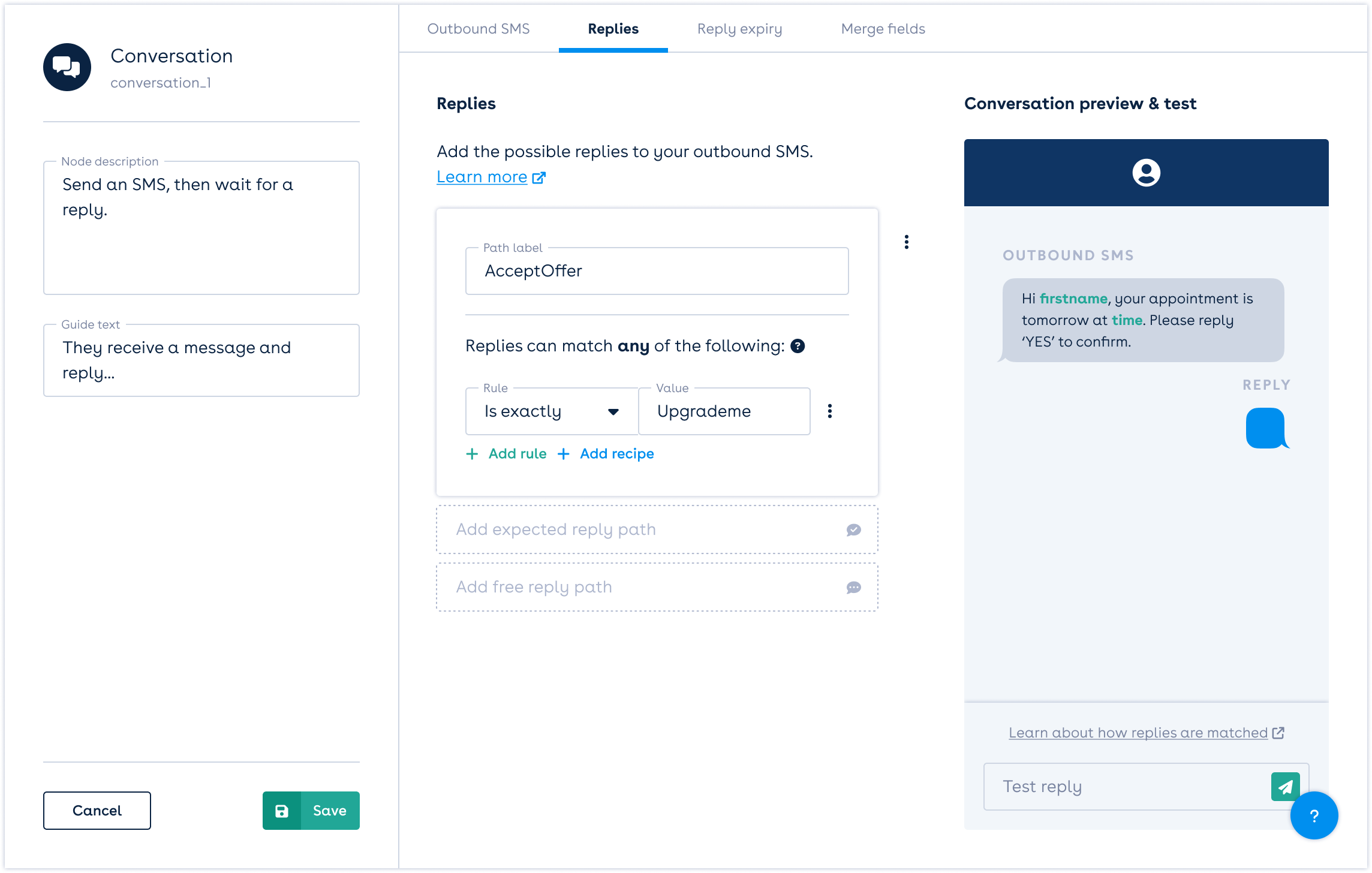
Task: Click the Path label field with AcceptOffer
Action: pyautogui.click(x=657, y=271)
